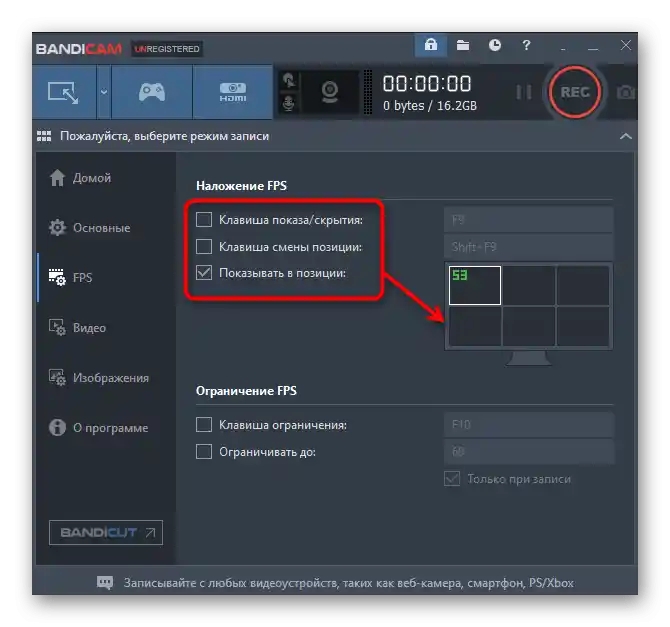Start recording with the REC button
Viewport: 670px width, 627px height.
pos(575,92)
